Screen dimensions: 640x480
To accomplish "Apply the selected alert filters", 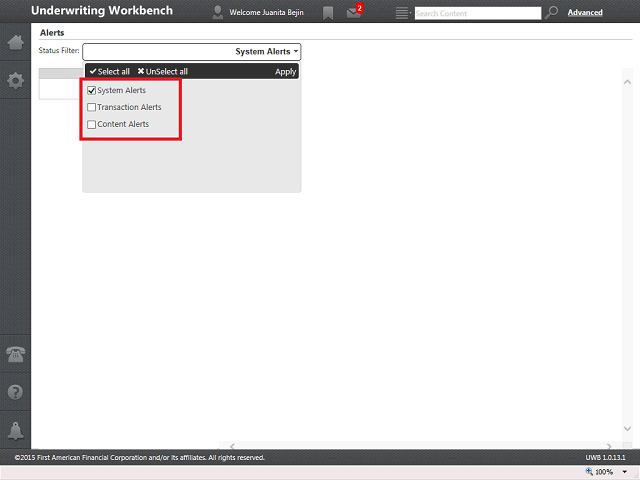I will coord(285,72).
